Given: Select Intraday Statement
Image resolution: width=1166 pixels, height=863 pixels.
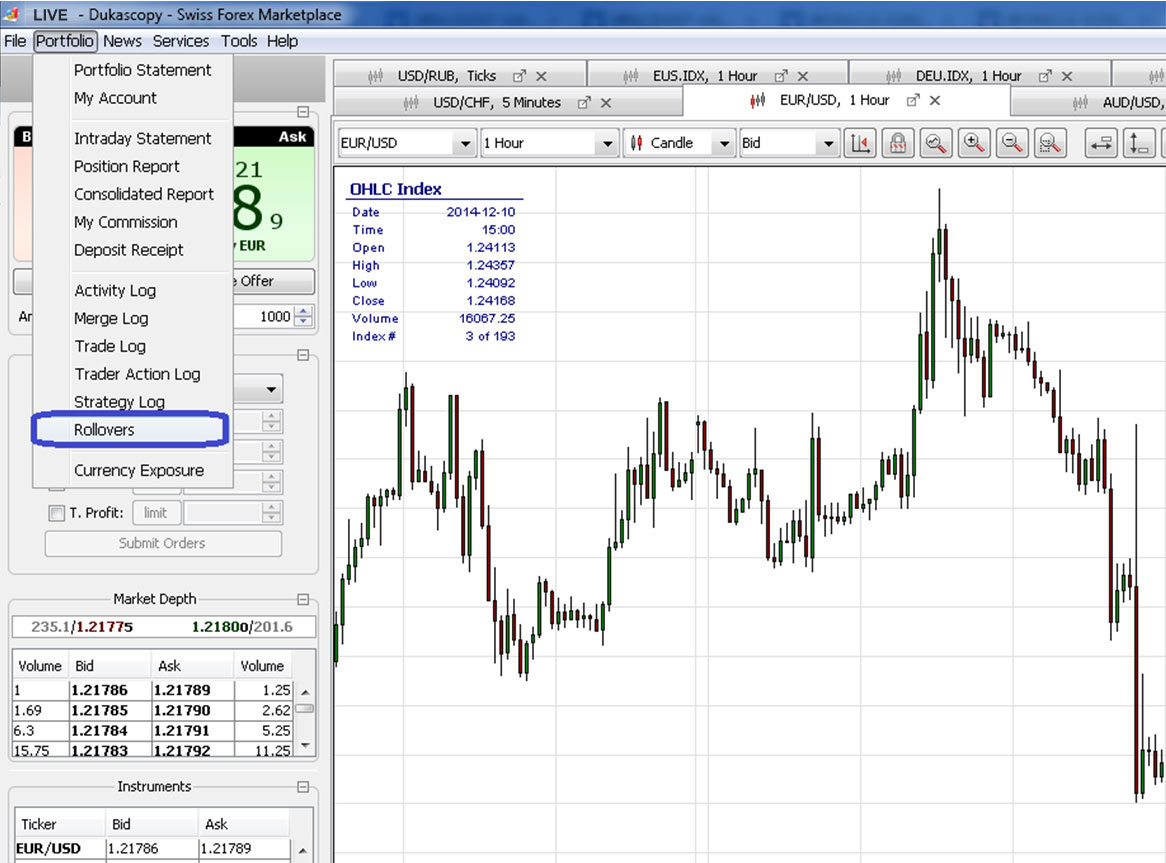Looking at the screenshot, I should (142, 138).
